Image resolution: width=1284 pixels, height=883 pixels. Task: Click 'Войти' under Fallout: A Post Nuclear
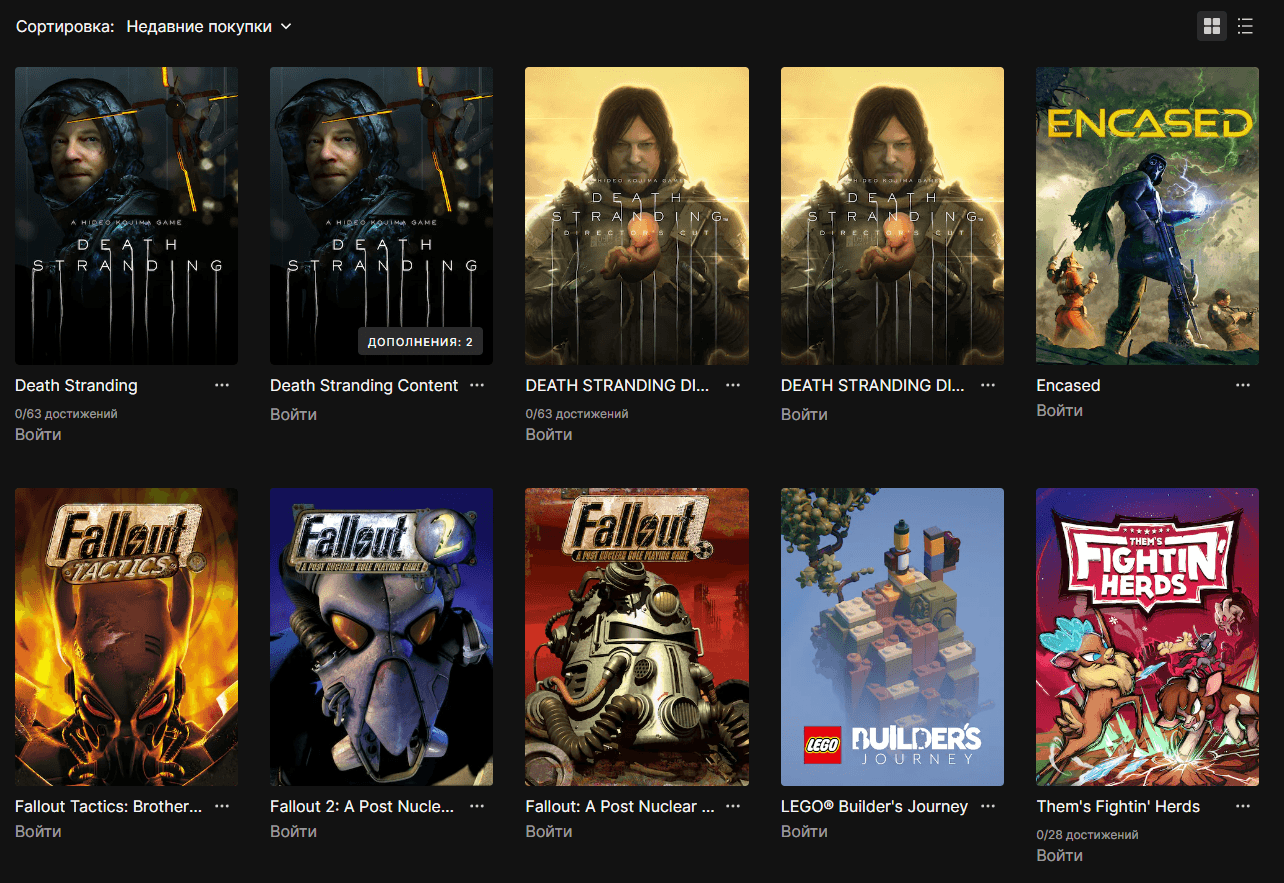[x=548, y=832]
